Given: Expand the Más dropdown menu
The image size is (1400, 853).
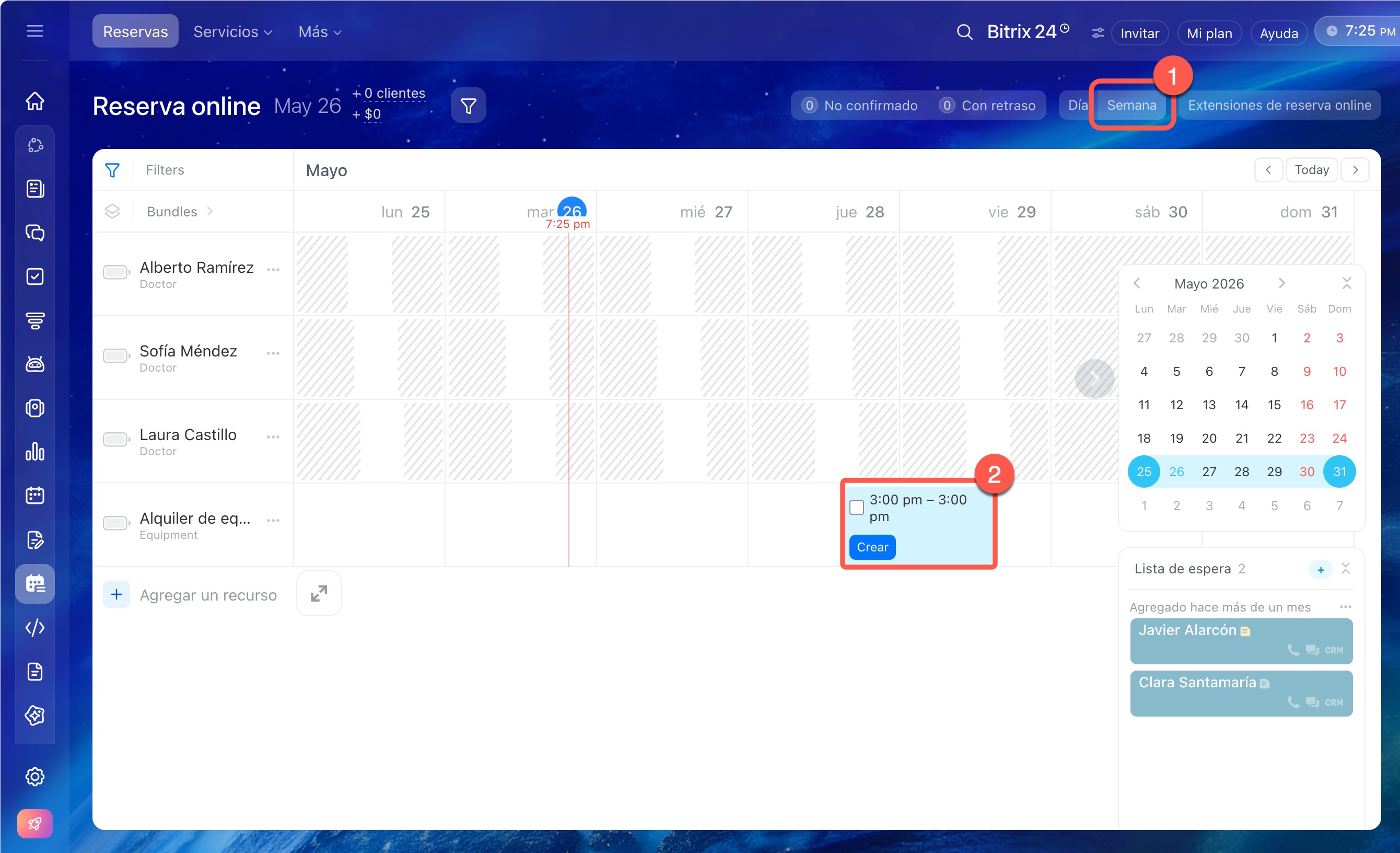Looking at the screenshot, I should coord(320,32).
